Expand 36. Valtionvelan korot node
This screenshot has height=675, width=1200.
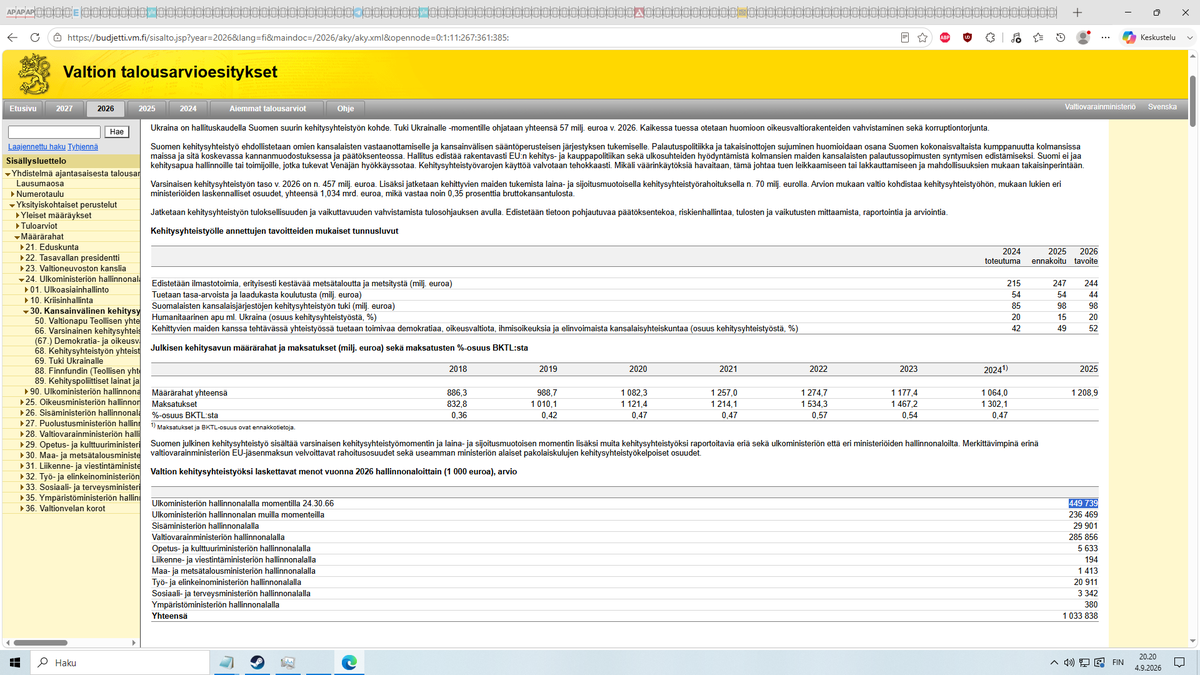click(23, 508)
